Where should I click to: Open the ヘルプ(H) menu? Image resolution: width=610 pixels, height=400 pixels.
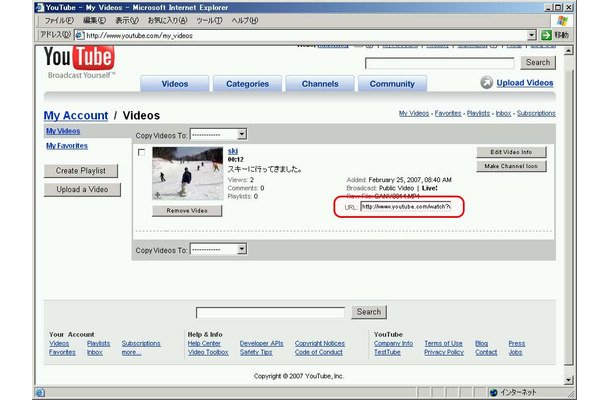coord(245,21)
